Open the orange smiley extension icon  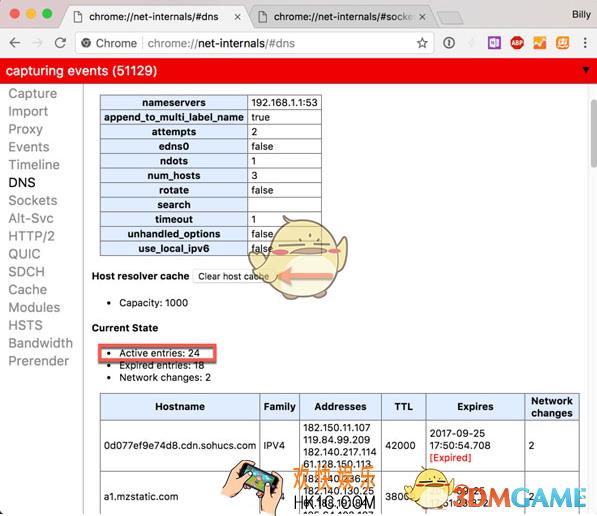click(x=562, y=43)
